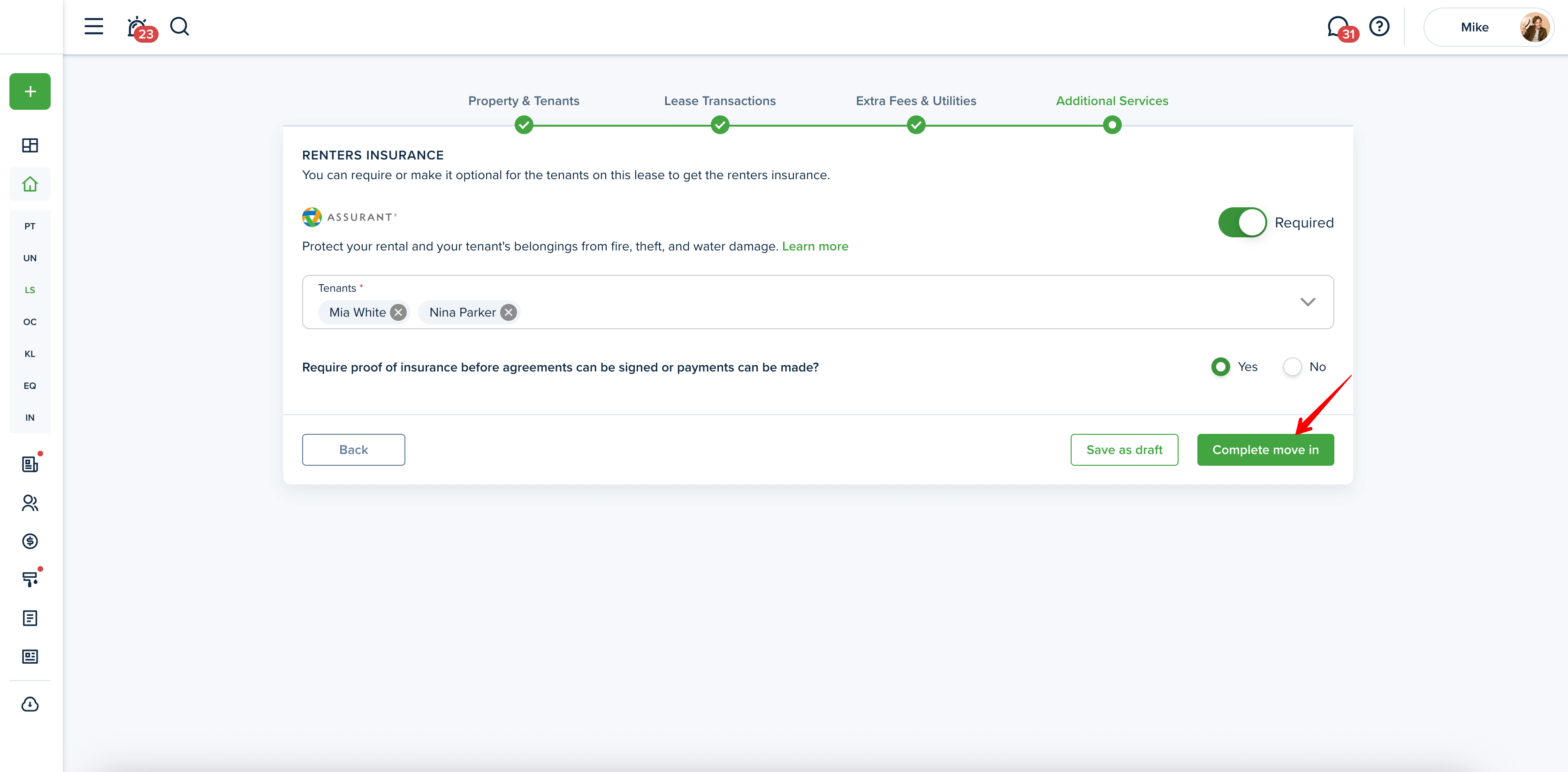Select LS item in sidebar

tap(30, 290)
